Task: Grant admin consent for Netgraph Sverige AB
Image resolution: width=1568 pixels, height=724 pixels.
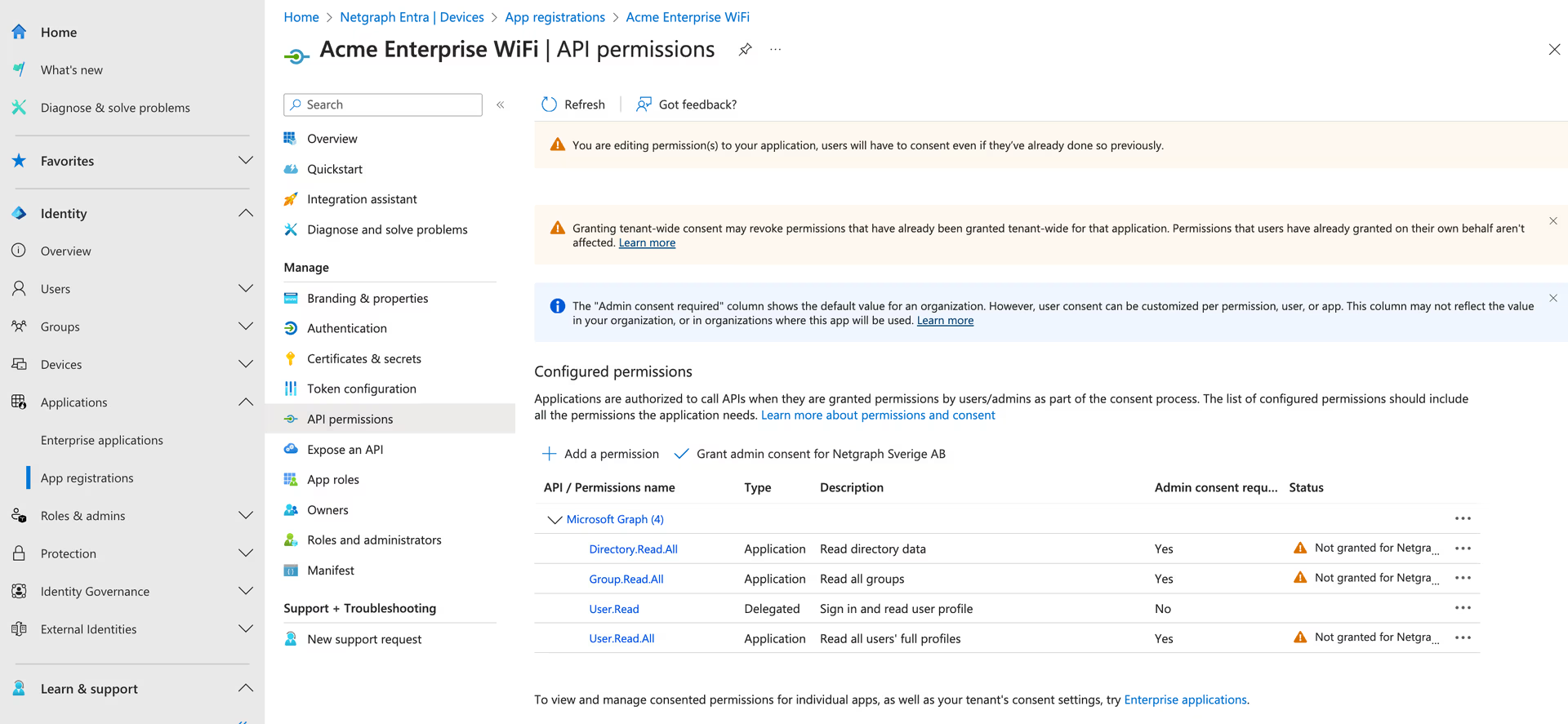Action: pyautogui.click(x=809, y=454)
